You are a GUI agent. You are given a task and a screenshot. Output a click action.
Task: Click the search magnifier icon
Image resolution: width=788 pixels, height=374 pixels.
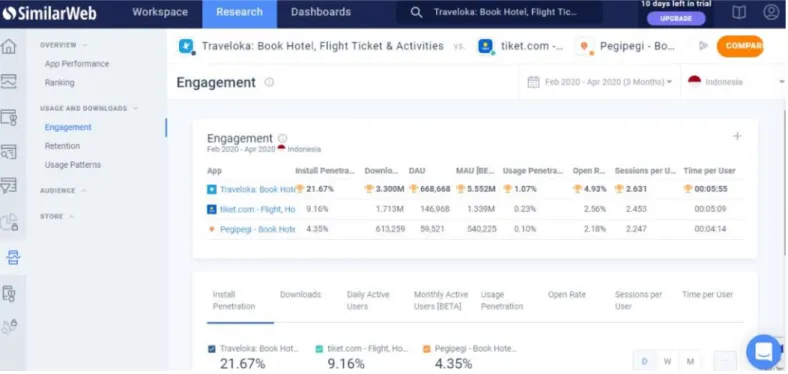pyautogui.click(x=416, y=13)
